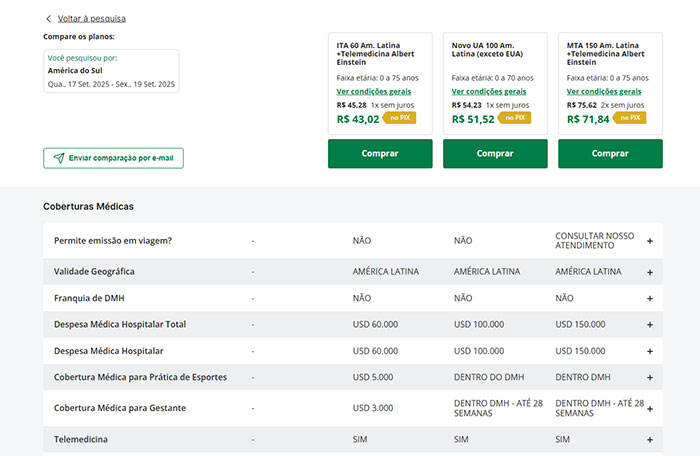Expand the Telemedicina row plus icon
This screenshot has height=456, width=700.
coord(650,440)
